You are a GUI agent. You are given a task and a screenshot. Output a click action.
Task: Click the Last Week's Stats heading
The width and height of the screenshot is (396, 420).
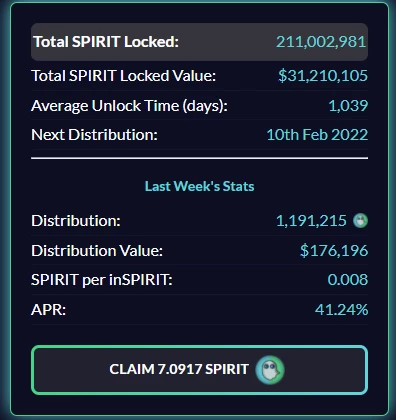(x=199, y=186)
